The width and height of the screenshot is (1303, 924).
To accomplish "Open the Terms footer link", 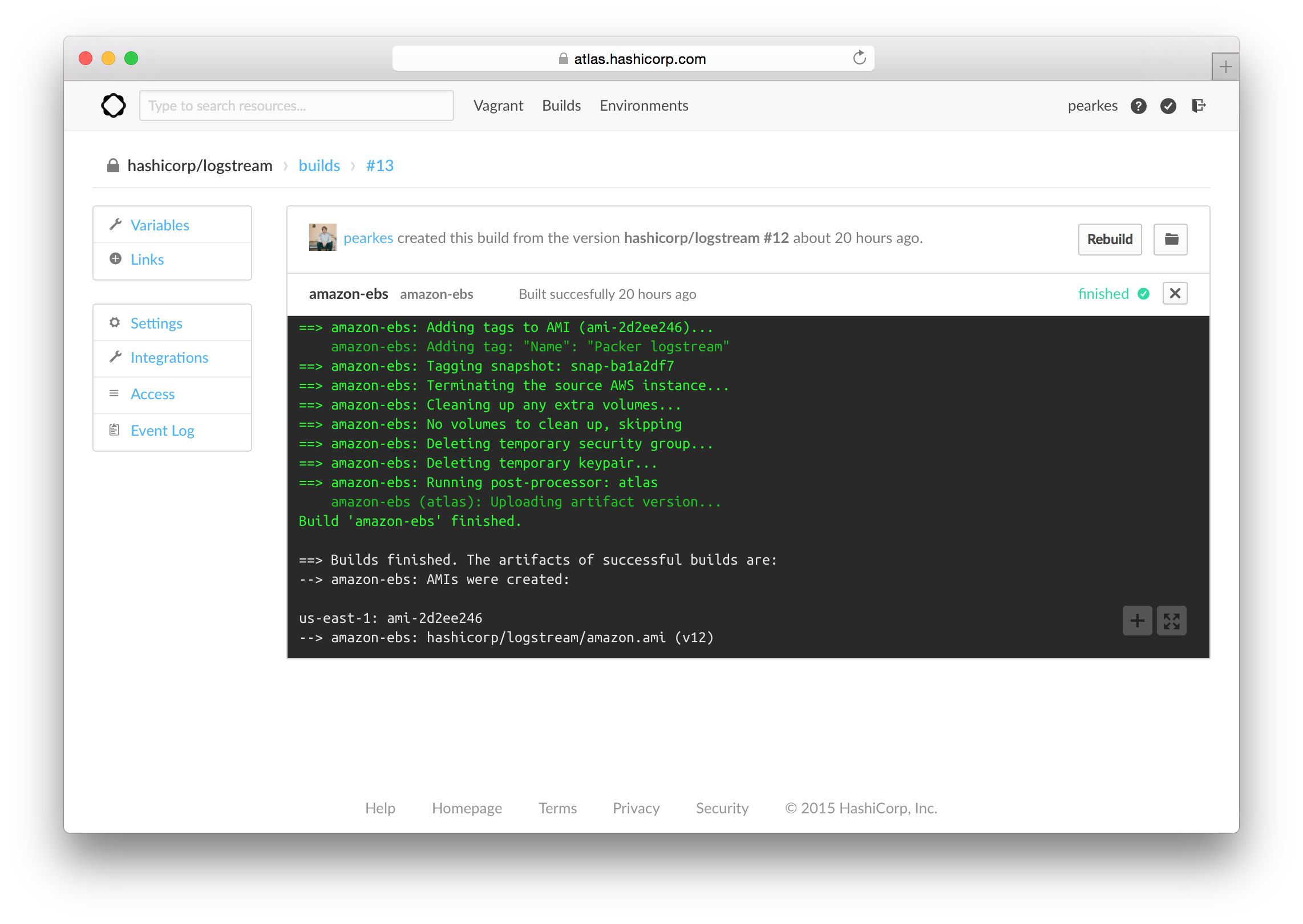I will point(557,808).
